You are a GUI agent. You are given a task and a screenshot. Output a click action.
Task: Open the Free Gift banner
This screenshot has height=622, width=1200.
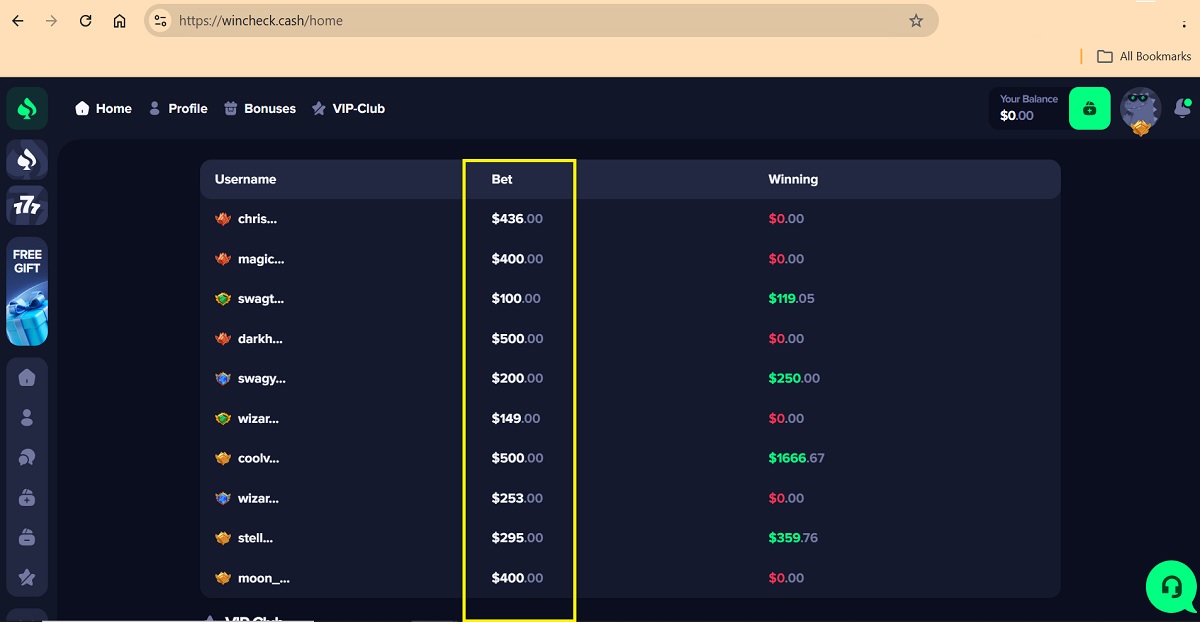[27, 291]
